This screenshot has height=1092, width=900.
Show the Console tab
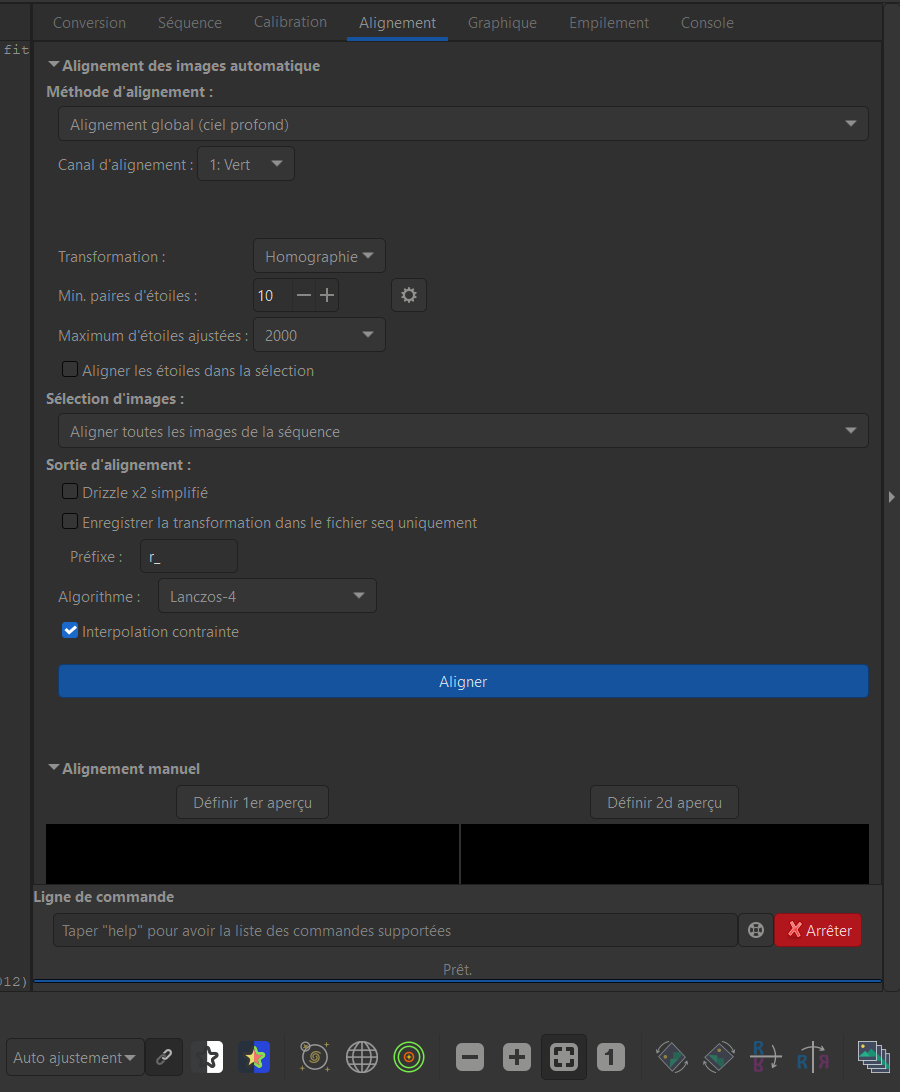[x=707, y=23]
